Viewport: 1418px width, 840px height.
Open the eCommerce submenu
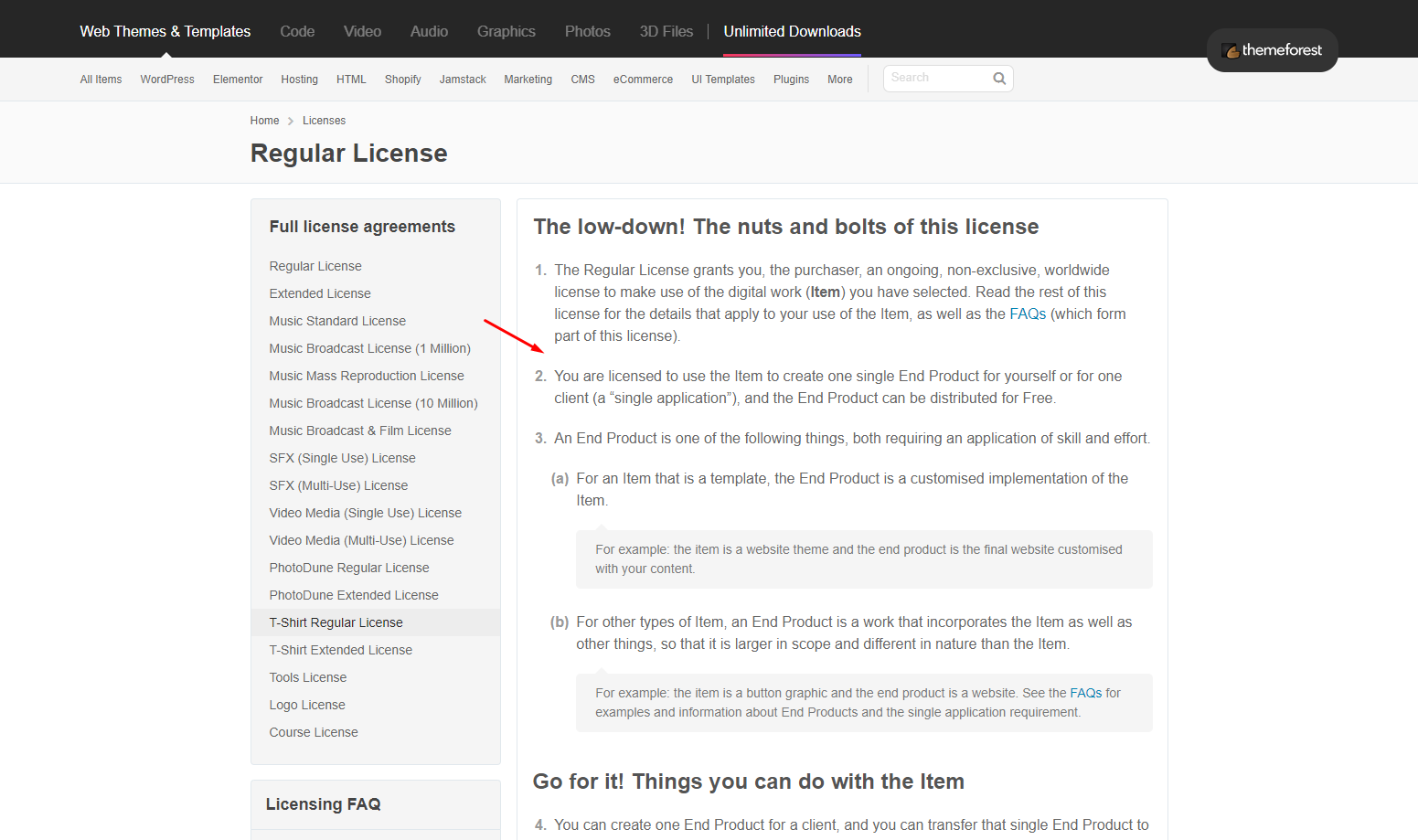click(643, 80)
